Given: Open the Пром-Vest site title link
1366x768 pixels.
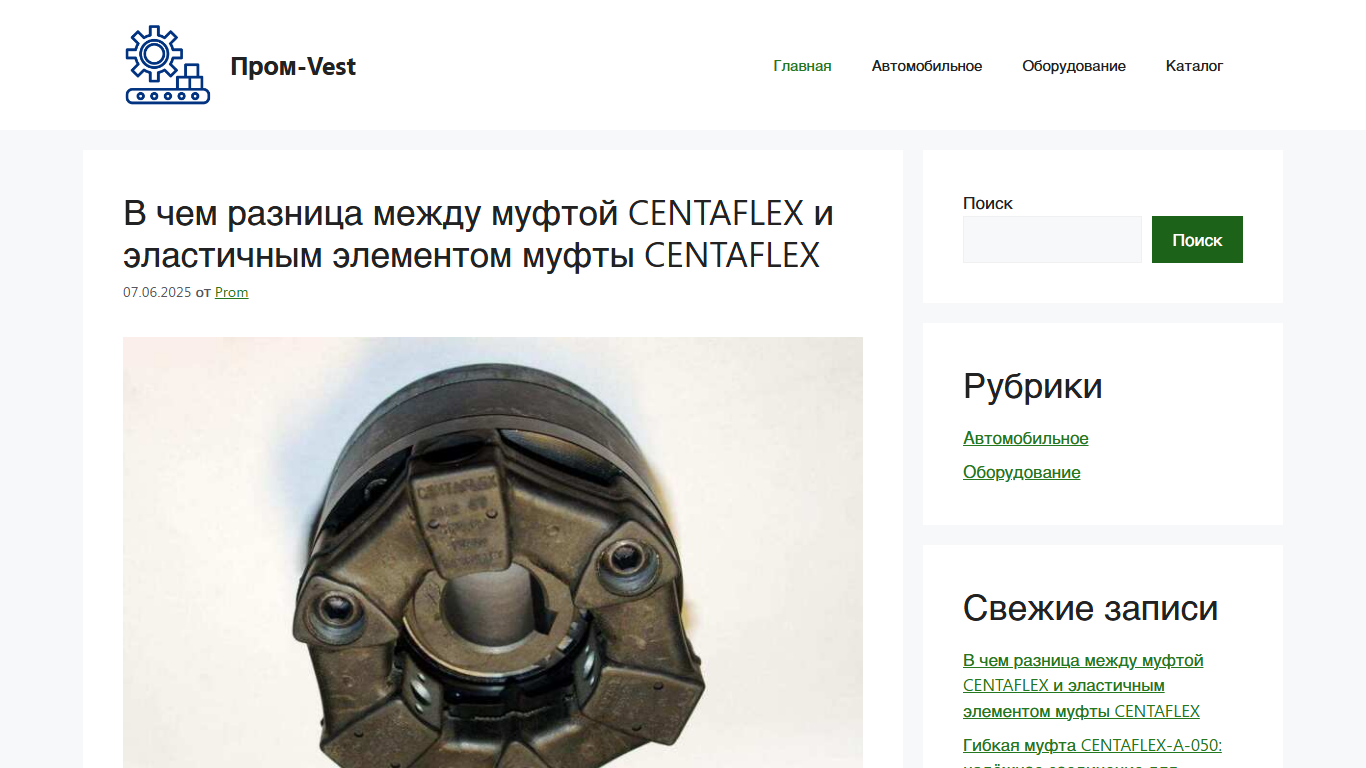Looking at the screenshot, I should click(293, 66).
